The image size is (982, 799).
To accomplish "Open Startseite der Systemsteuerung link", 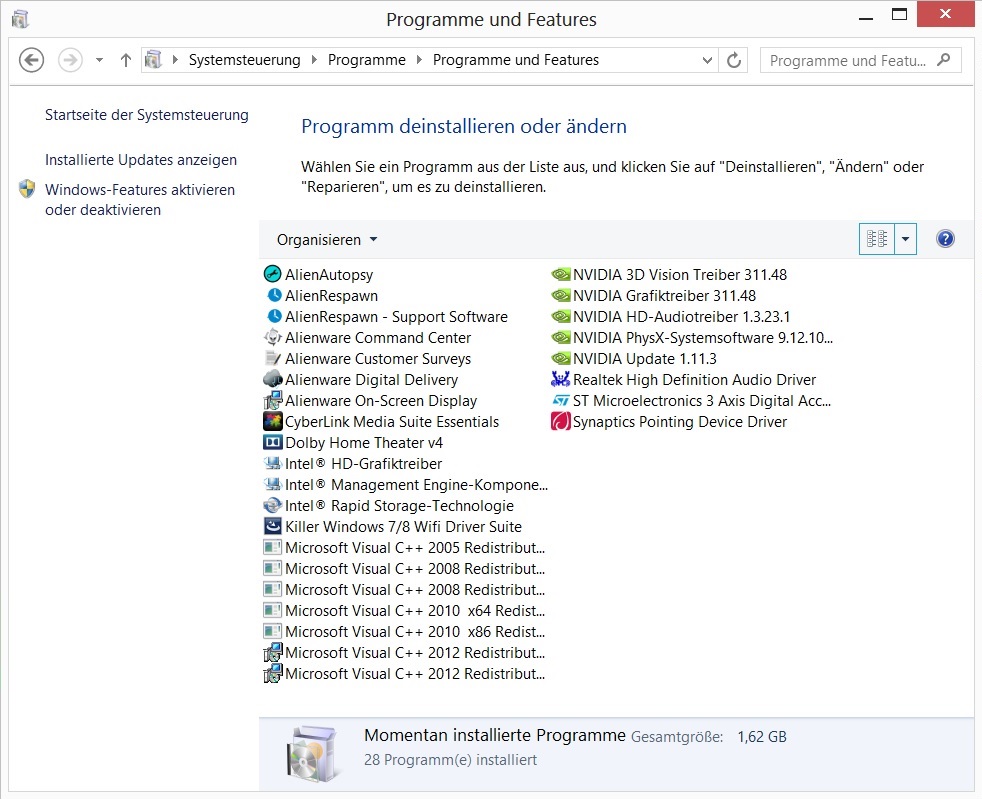I will pos(146,115).
